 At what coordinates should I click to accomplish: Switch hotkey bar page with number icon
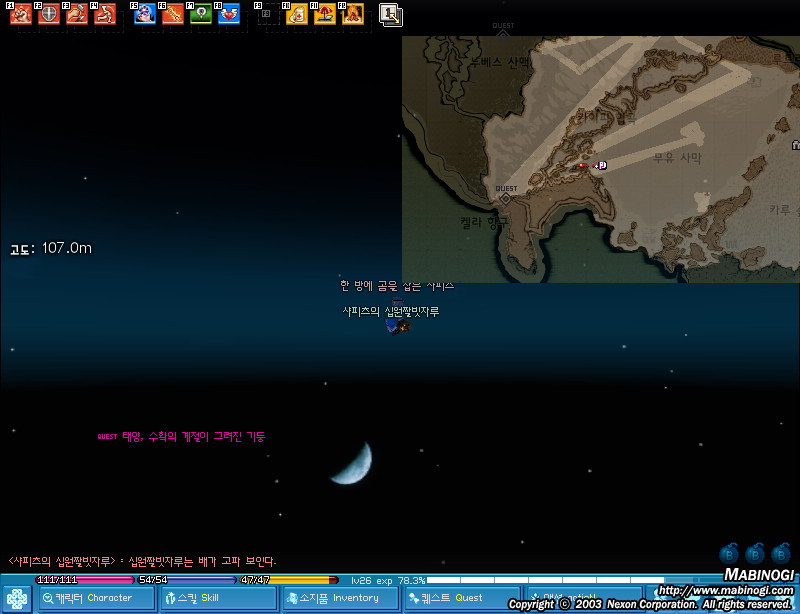point(391,15)
